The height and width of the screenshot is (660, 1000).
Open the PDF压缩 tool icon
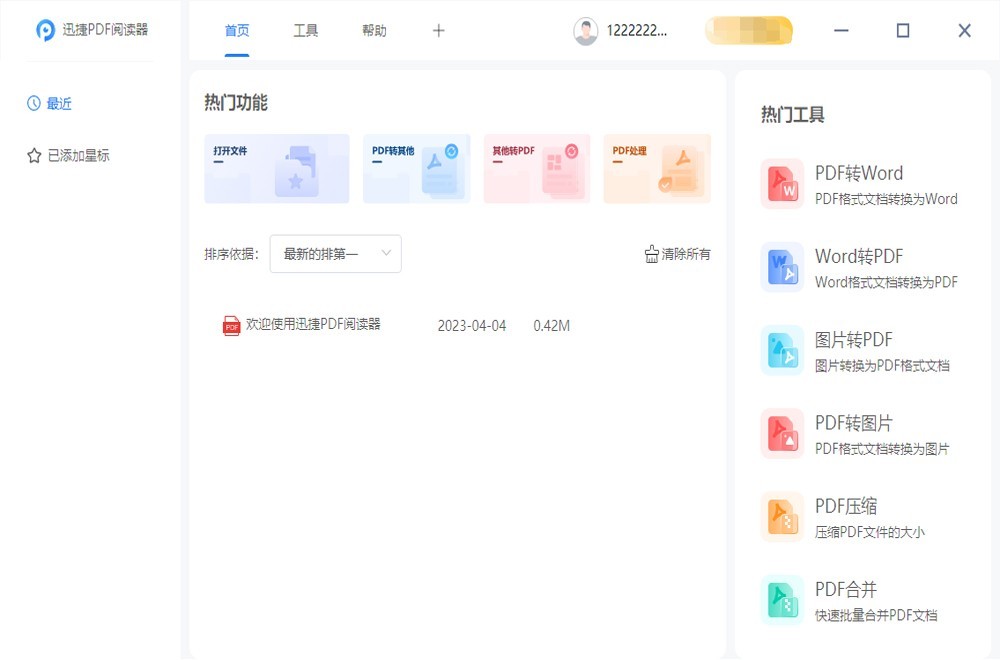pyautogui.click(x=781, y=516)
